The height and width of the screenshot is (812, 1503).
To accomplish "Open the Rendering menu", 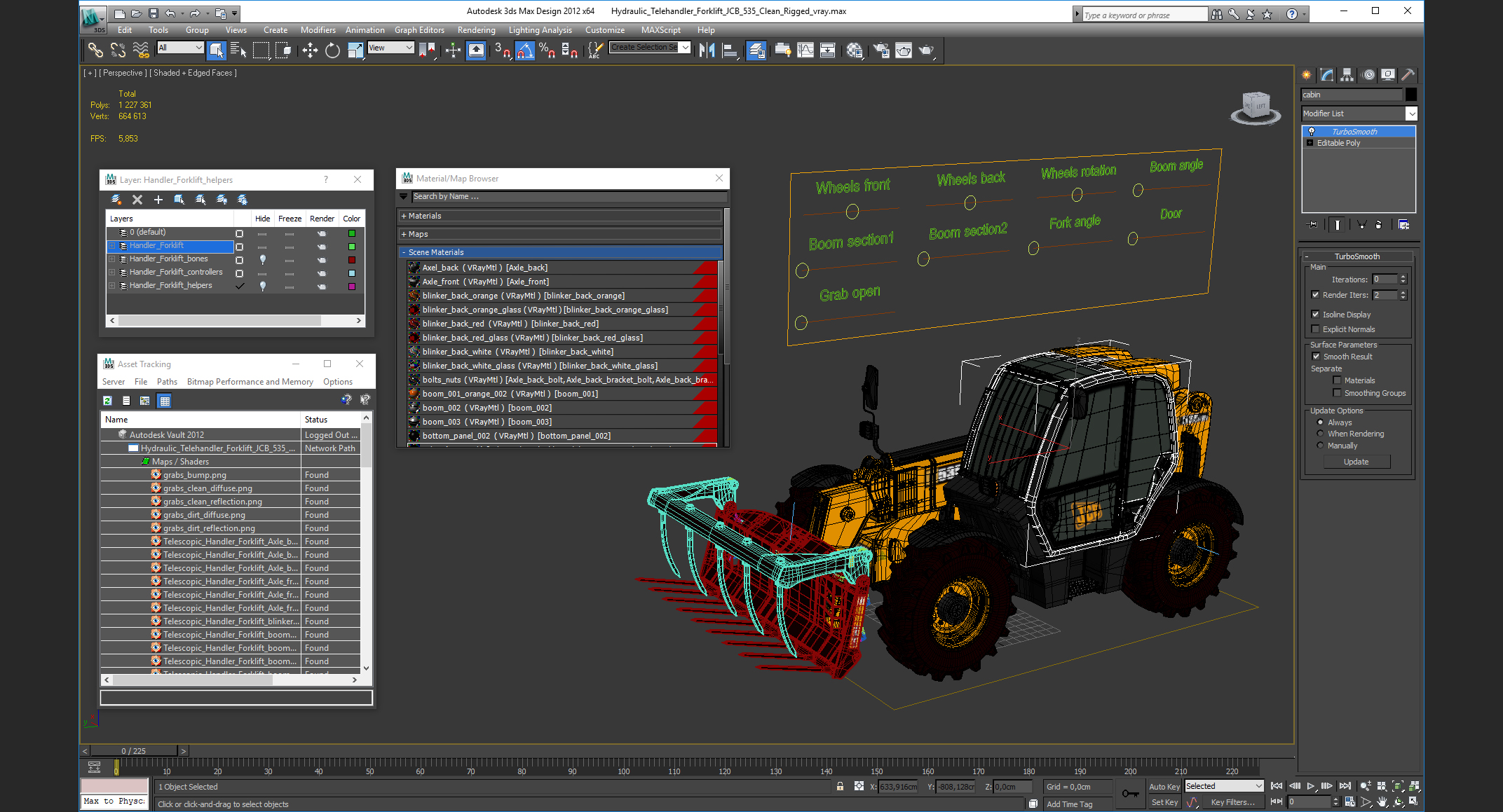I will pyautogui.click(x=476, y=30).
